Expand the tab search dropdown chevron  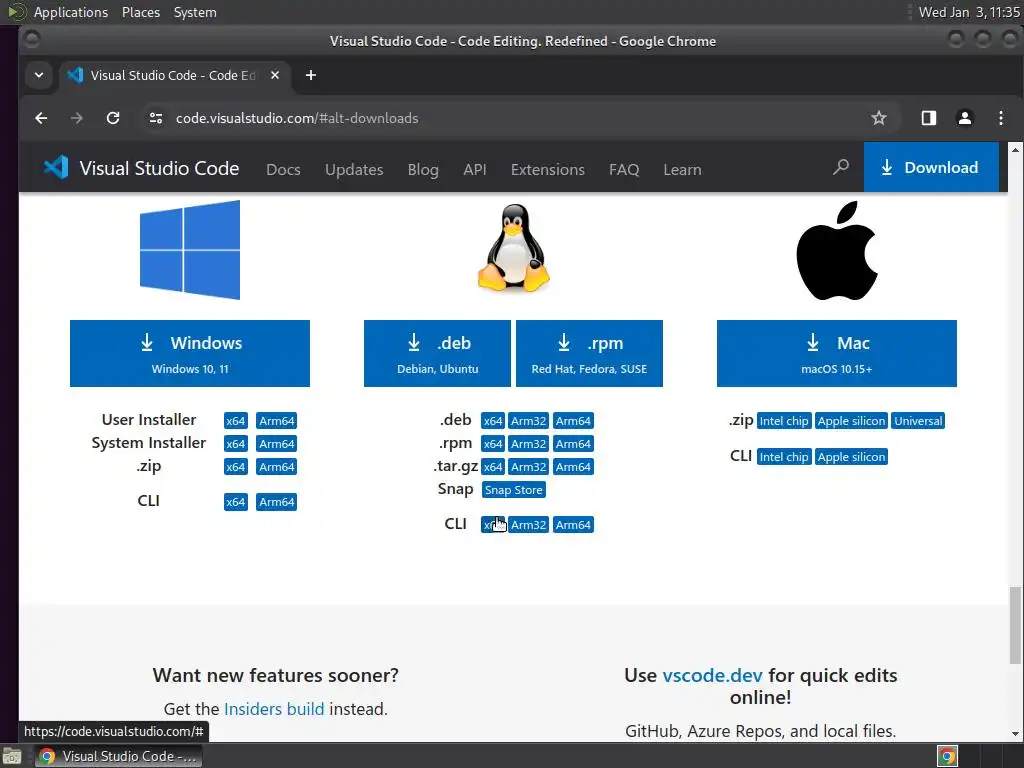(39, 75)
